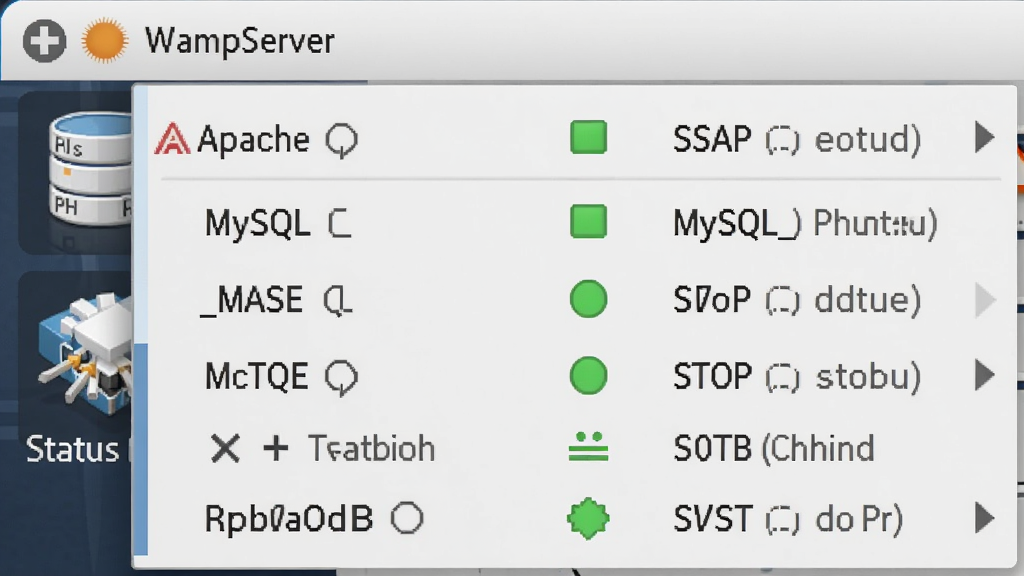The width and height of the screenshot is (1024, 576).
Task: Click the green square in MySQL row
Action: tap(588, 221)
